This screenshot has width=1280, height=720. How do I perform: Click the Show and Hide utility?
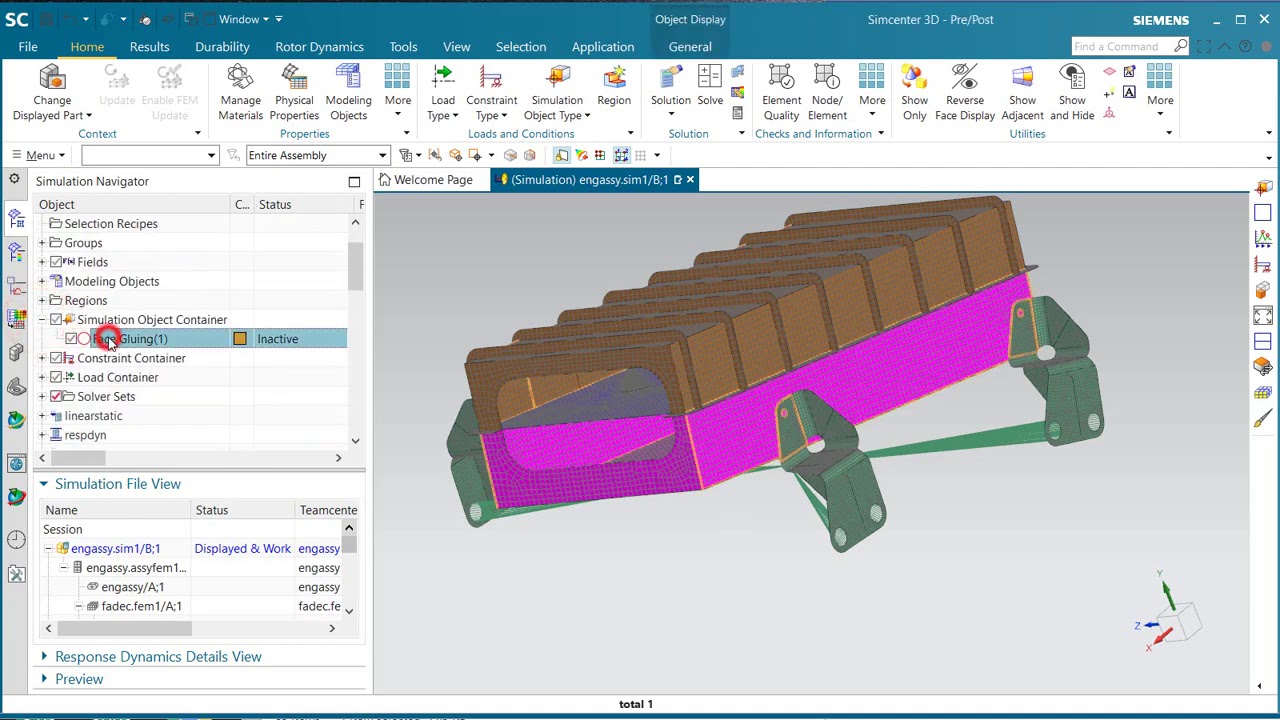click(1072, 93)
